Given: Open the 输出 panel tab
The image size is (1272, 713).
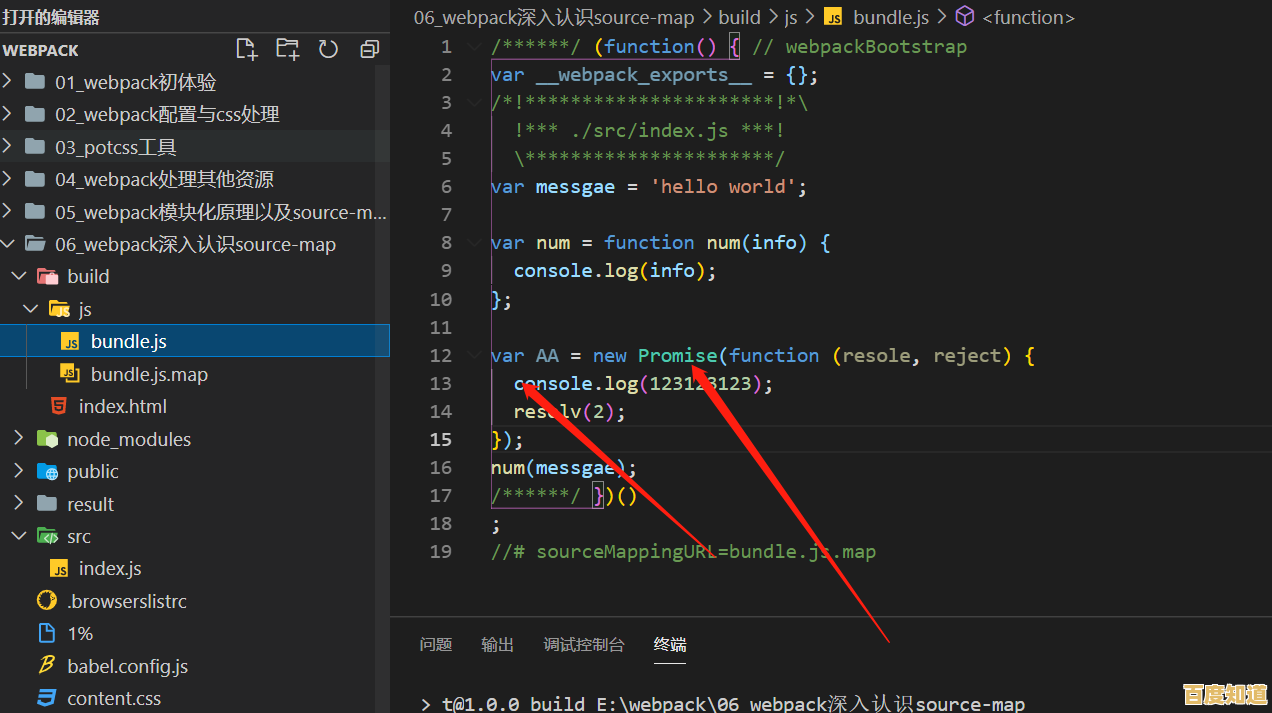Looking at the screenshot, I should [x=497, y=645].
